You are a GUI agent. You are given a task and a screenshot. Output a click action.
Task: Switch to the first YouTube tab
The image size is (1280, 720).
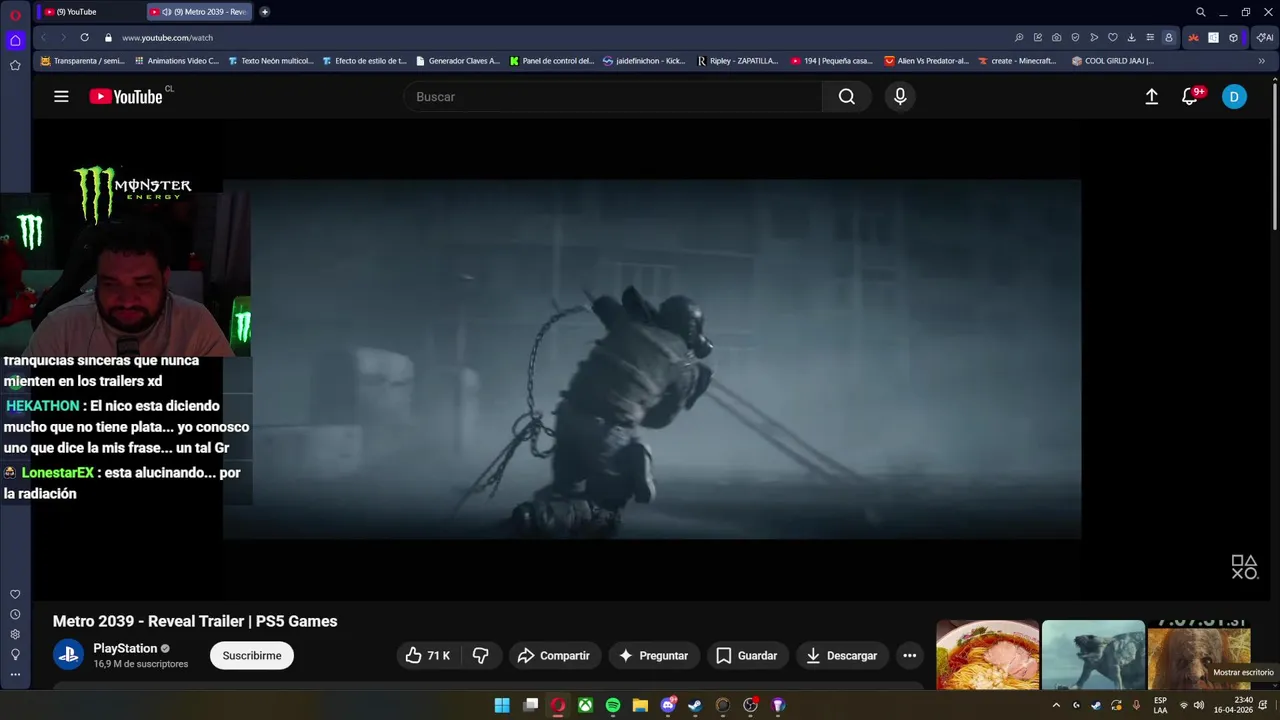tap(90, 12)
